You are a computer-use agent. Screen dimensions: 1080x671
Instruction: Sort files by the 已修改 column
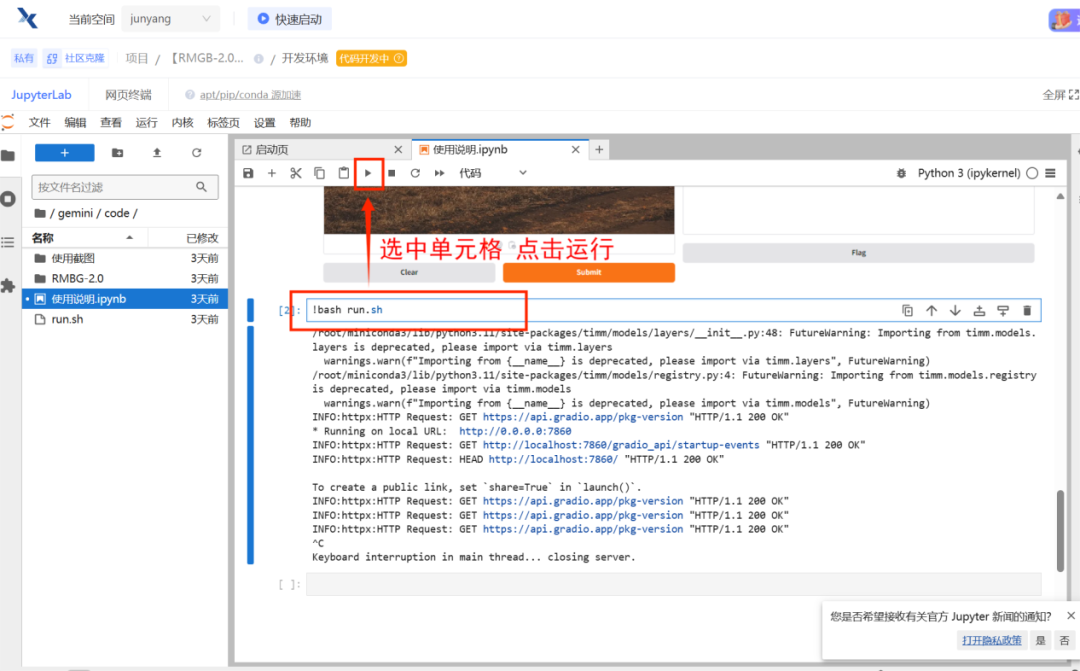(187, 238)
